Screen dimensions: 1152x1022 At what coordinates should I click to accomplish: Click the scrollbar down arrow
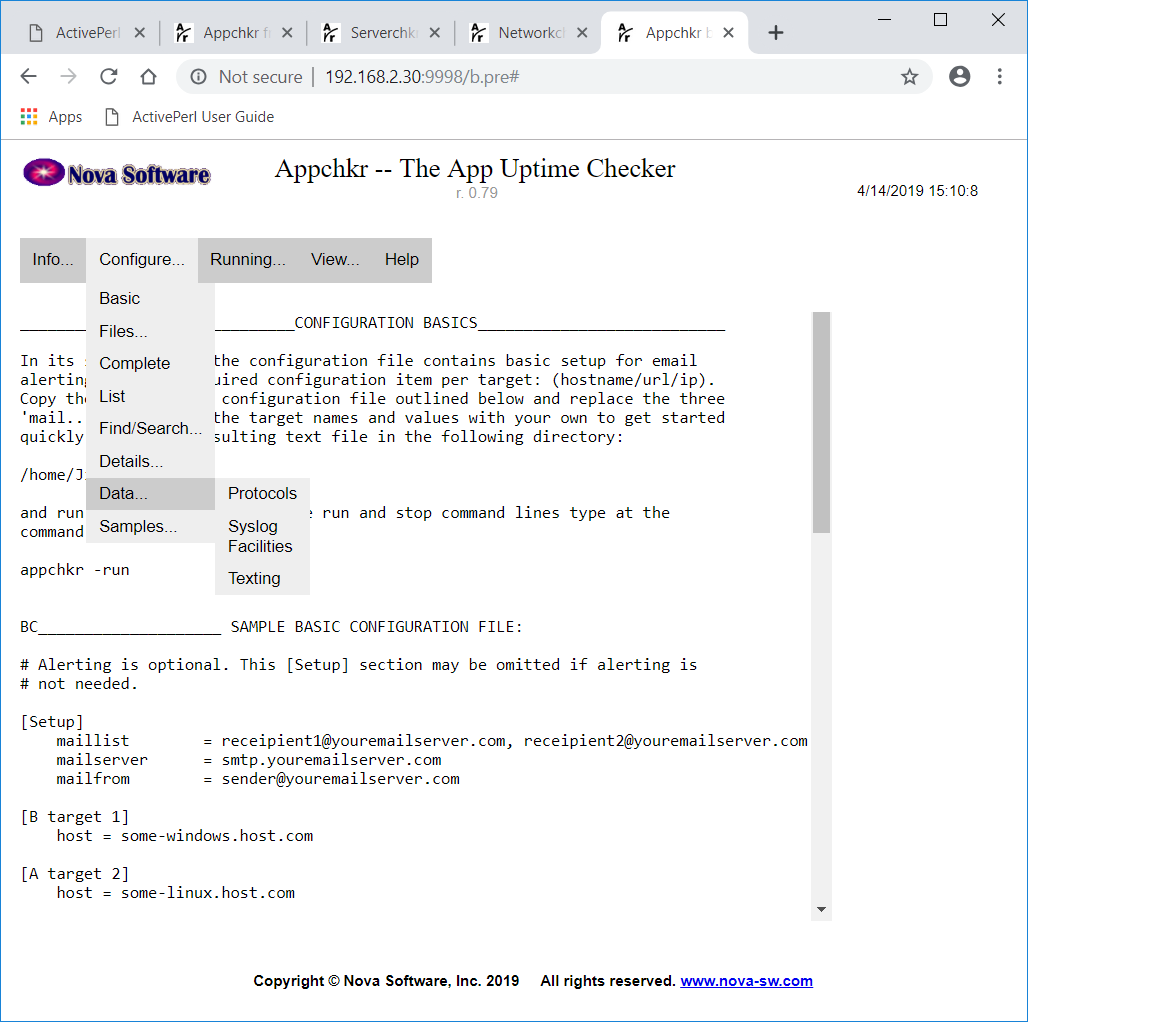(x=821, y=910)
